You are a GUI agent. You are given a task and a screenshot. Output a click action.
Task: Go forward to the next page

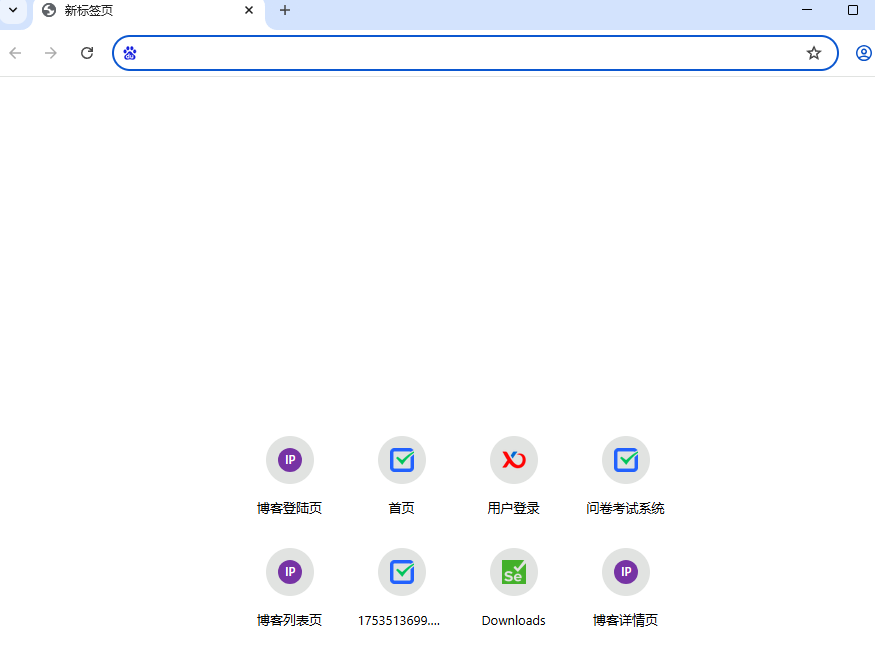click(x=51, y=53)
